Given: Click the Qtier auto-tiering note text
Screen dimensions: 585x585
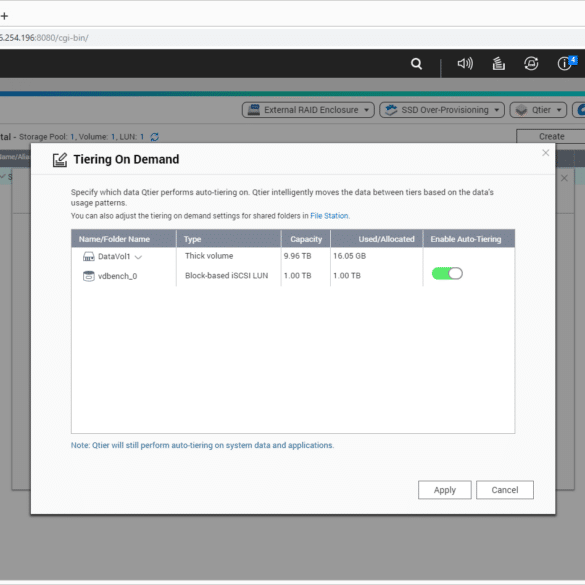Looking at the screenshot, I should coord(203,445).
